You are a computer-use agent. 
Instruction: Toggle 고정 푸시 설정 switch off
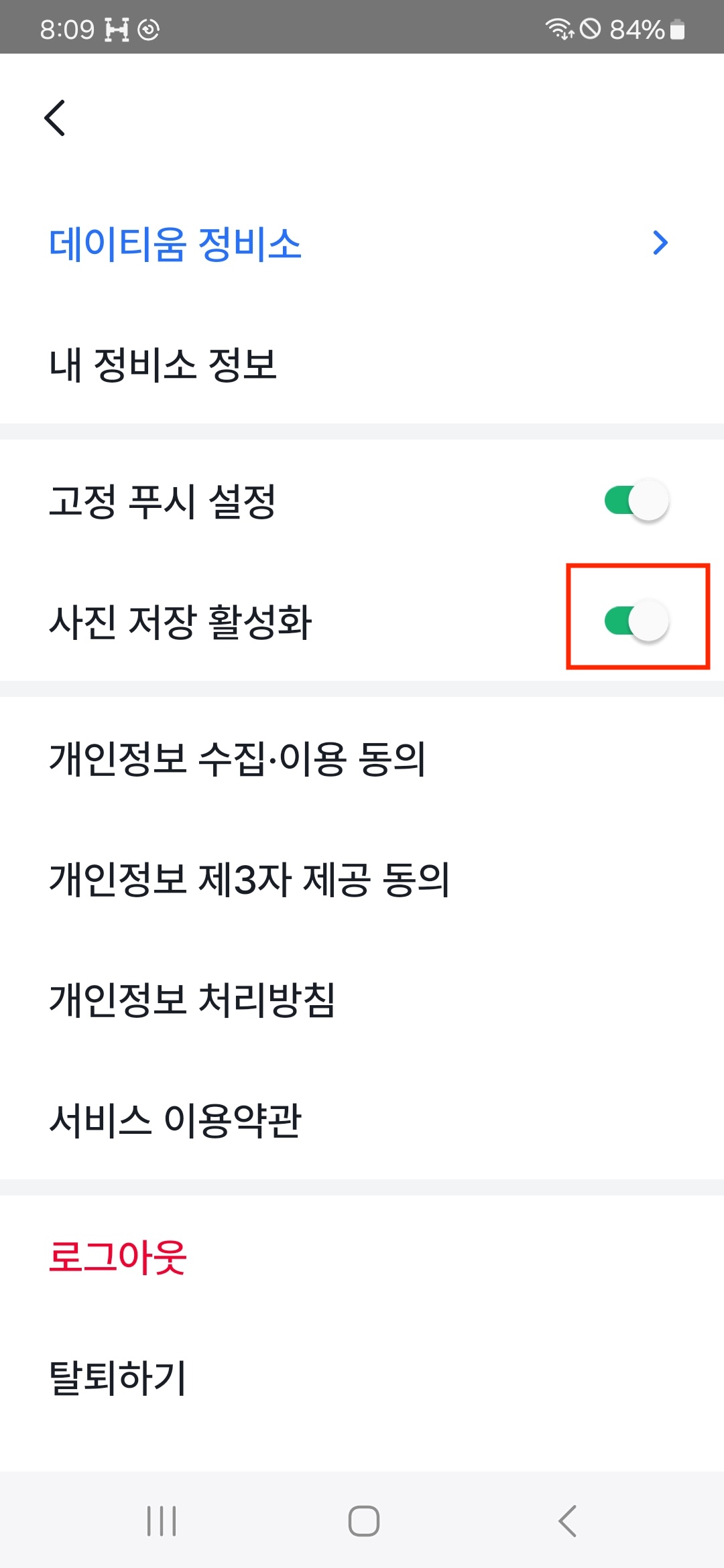(636, 500)
